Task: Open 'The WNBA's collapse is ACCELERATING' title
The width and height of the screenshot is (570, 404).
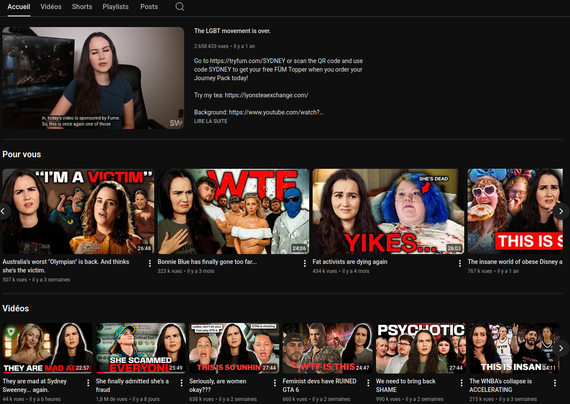Action: [x=501, y=385]
